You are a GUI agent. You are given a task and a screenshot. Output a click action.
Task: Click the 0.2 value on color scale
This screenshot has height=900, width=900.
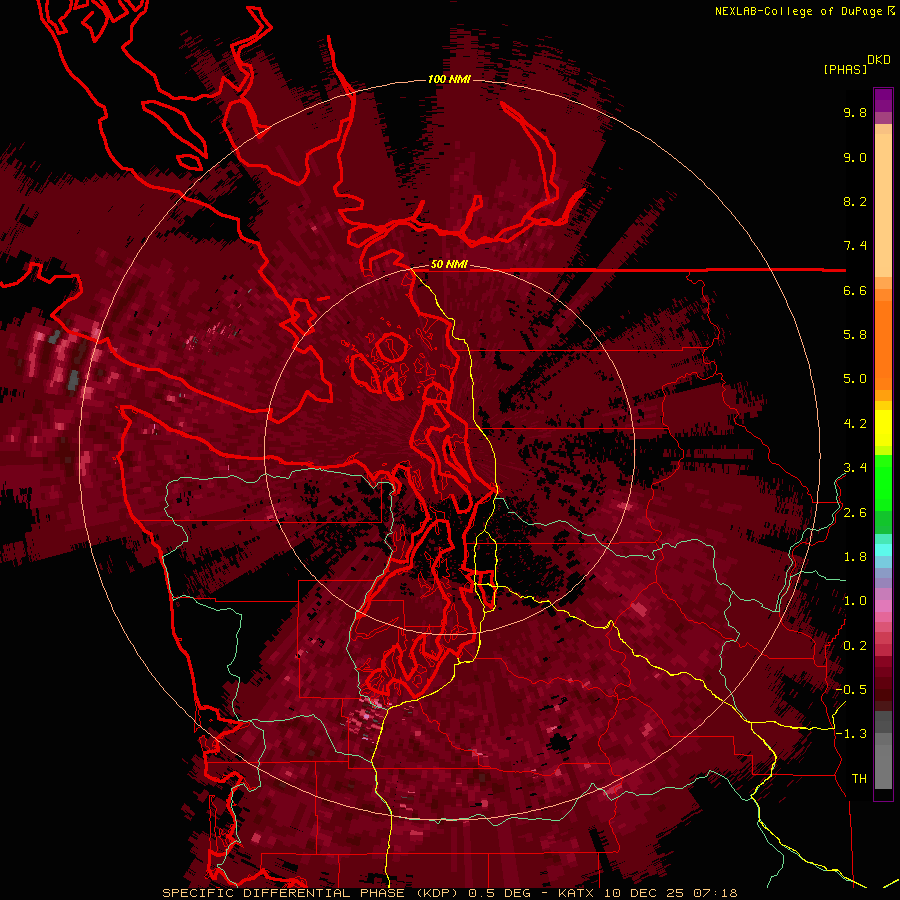coord(855,646)
